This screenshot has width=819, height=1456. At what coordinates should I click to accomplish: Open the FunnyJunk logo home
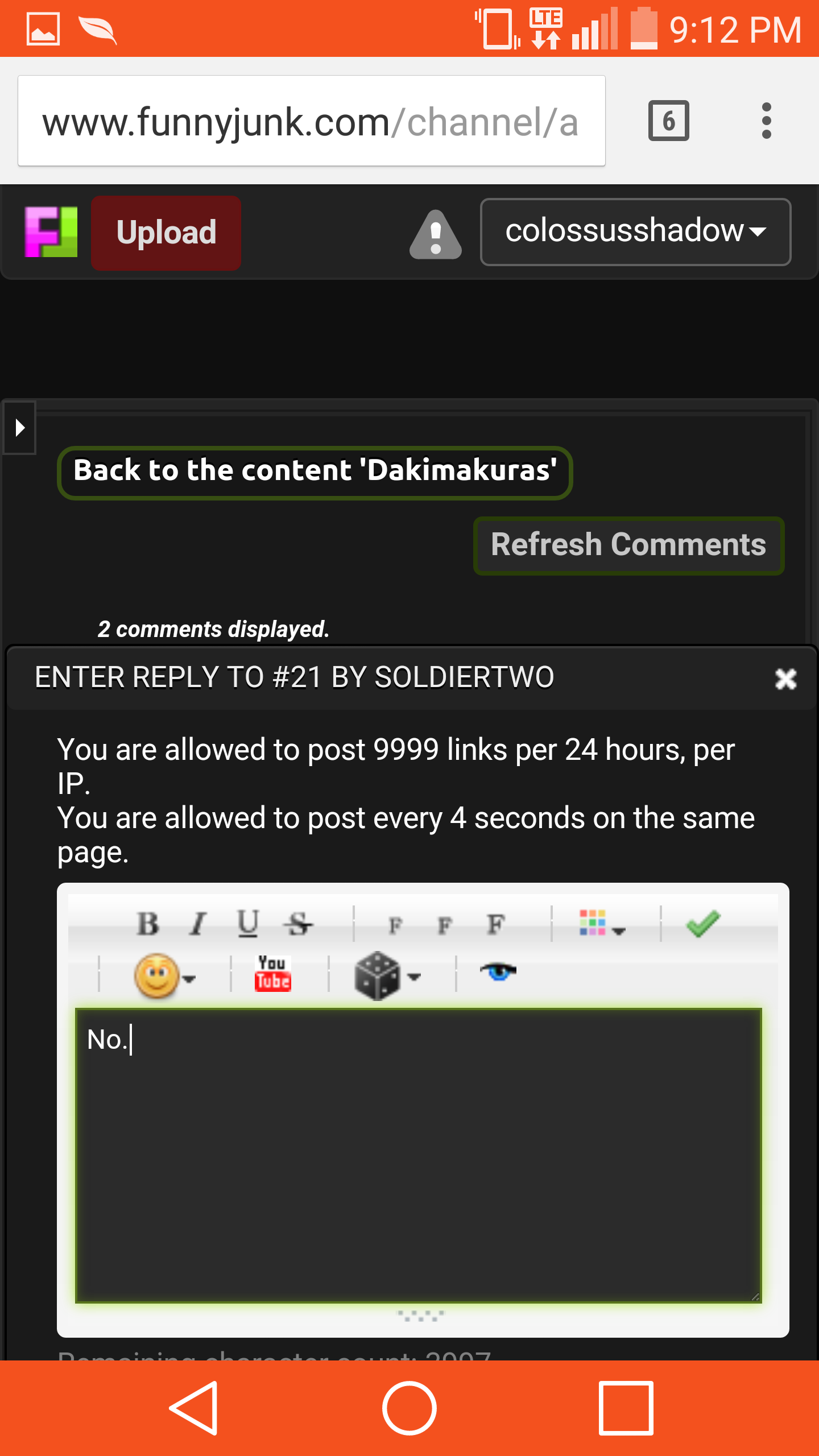pos(51,232)
